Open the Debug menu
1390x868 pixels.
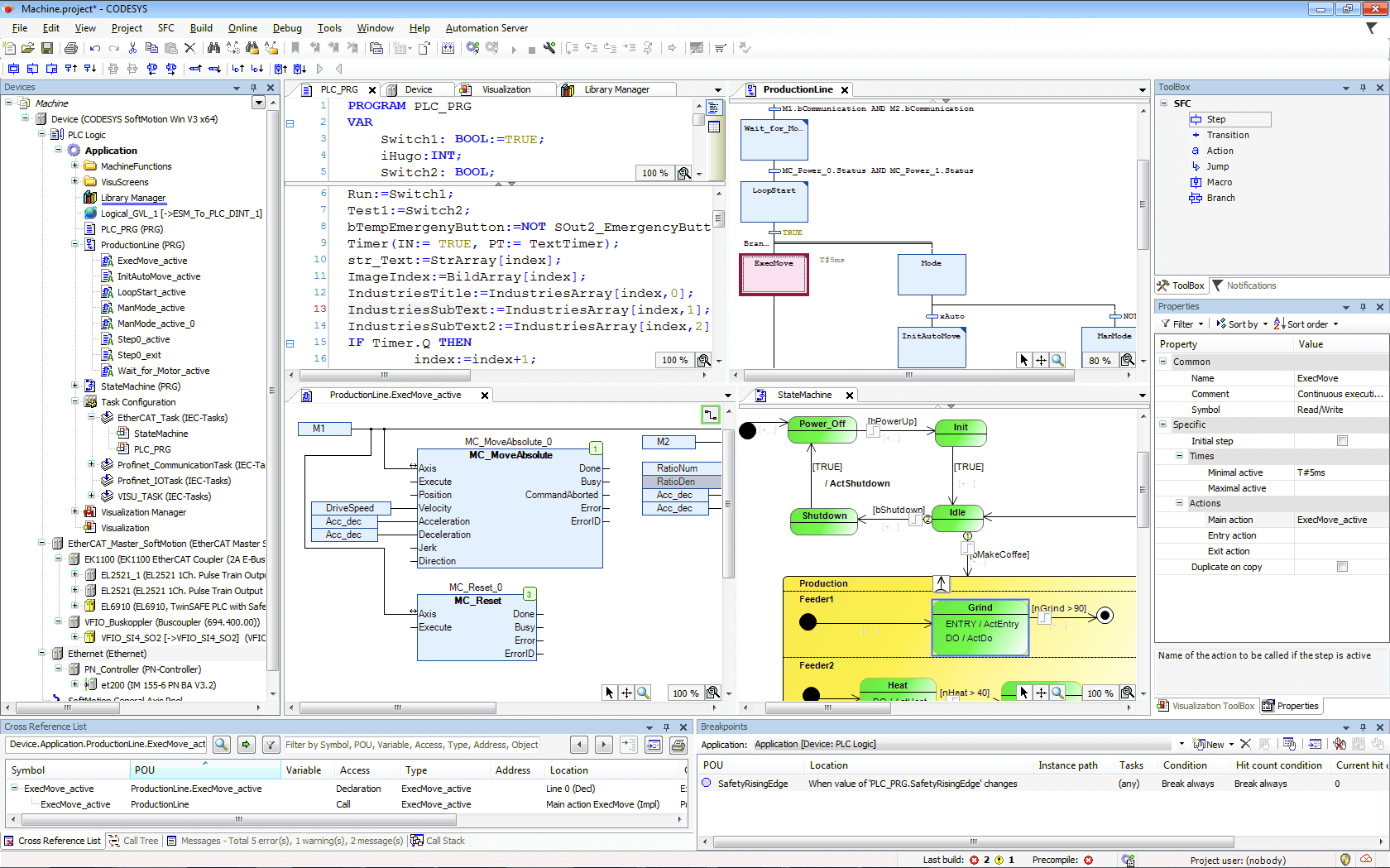click(286, 27)
